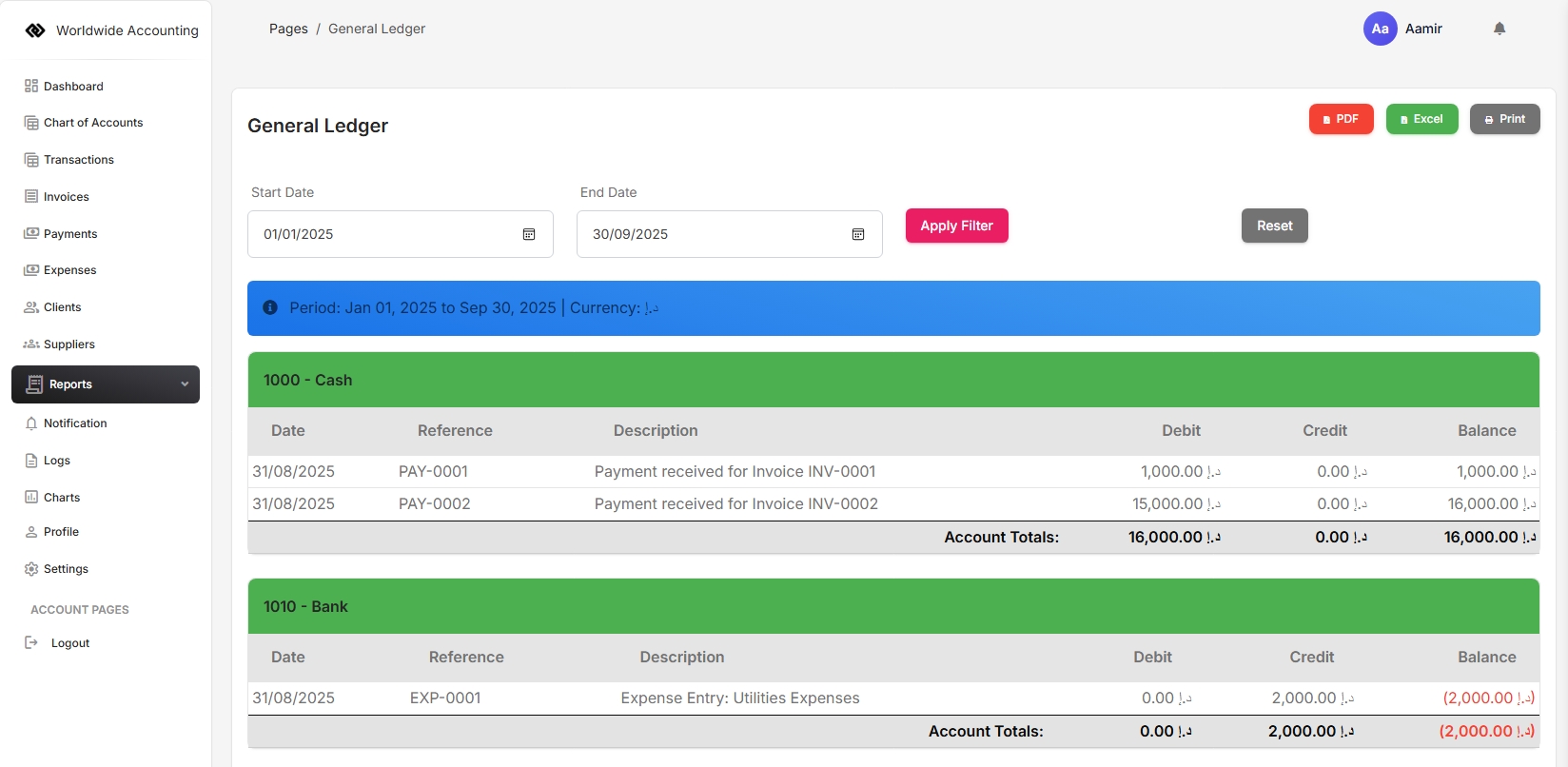Click the notification bell icon
The image size is (1568, 767).
click(1499, 29)
